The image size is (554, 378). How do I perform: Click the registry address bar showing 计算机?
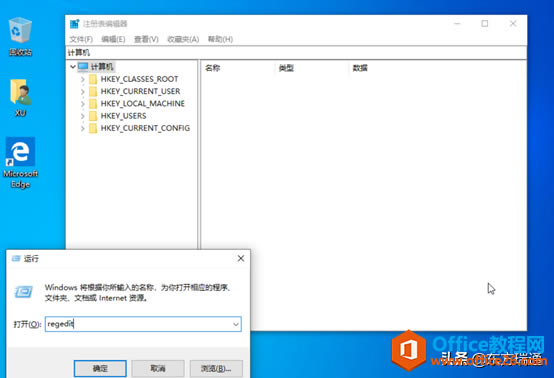click(296, 53)
